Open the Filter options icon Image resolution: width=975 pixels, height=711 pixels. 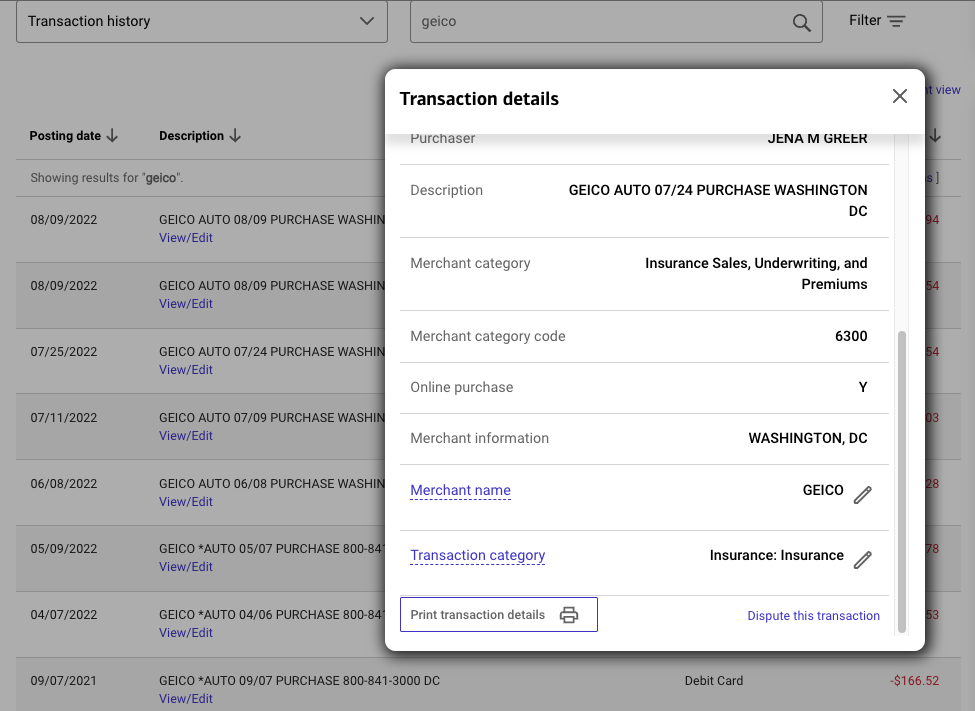coord(895,21)
